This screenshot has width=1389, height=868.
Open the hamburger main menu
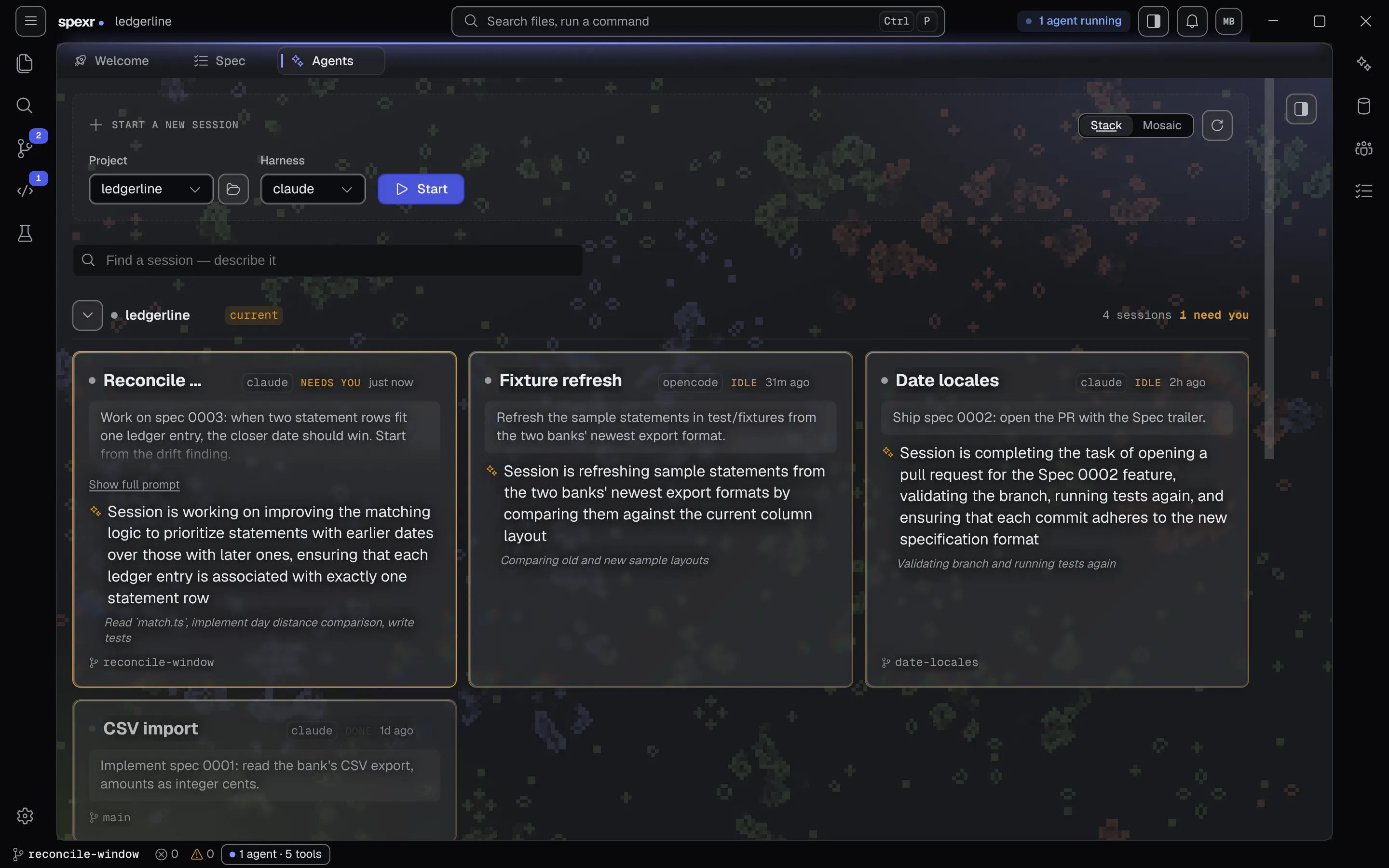(x=30, y=21)
